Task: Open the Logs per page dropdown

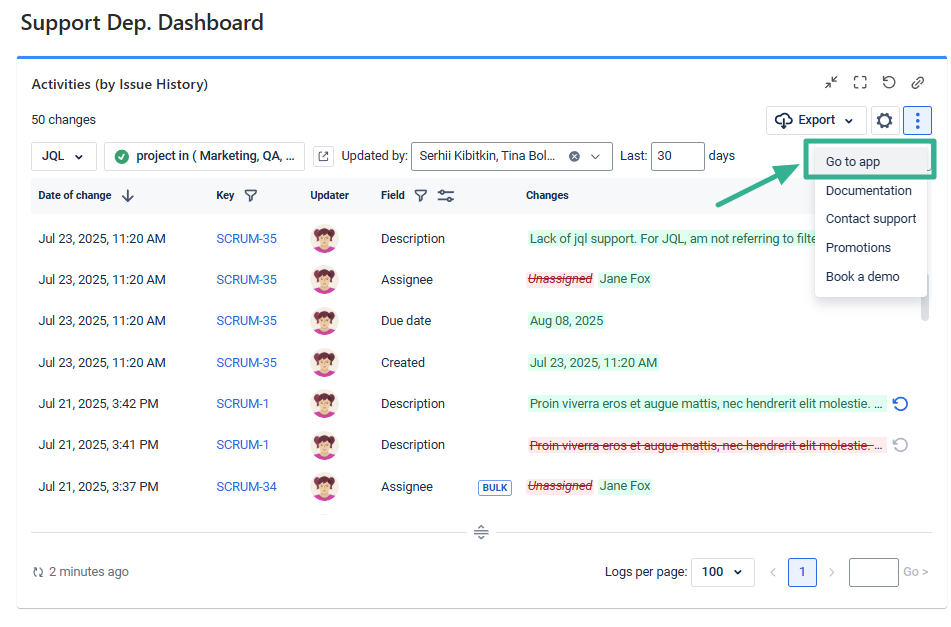Action: coord(722,572)
